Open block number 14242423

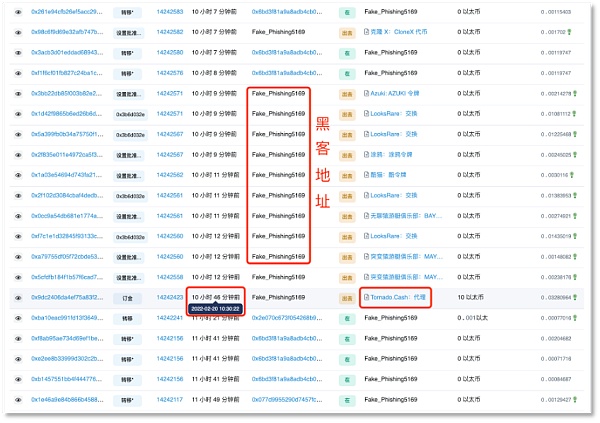tap(170, 297)
